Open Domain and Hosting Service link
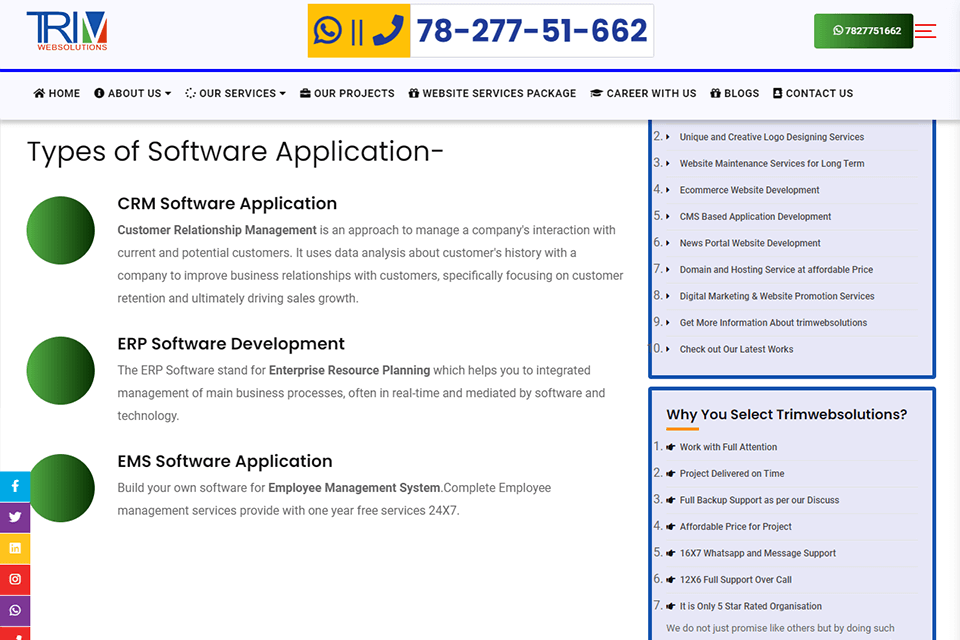 pos(776,269)
